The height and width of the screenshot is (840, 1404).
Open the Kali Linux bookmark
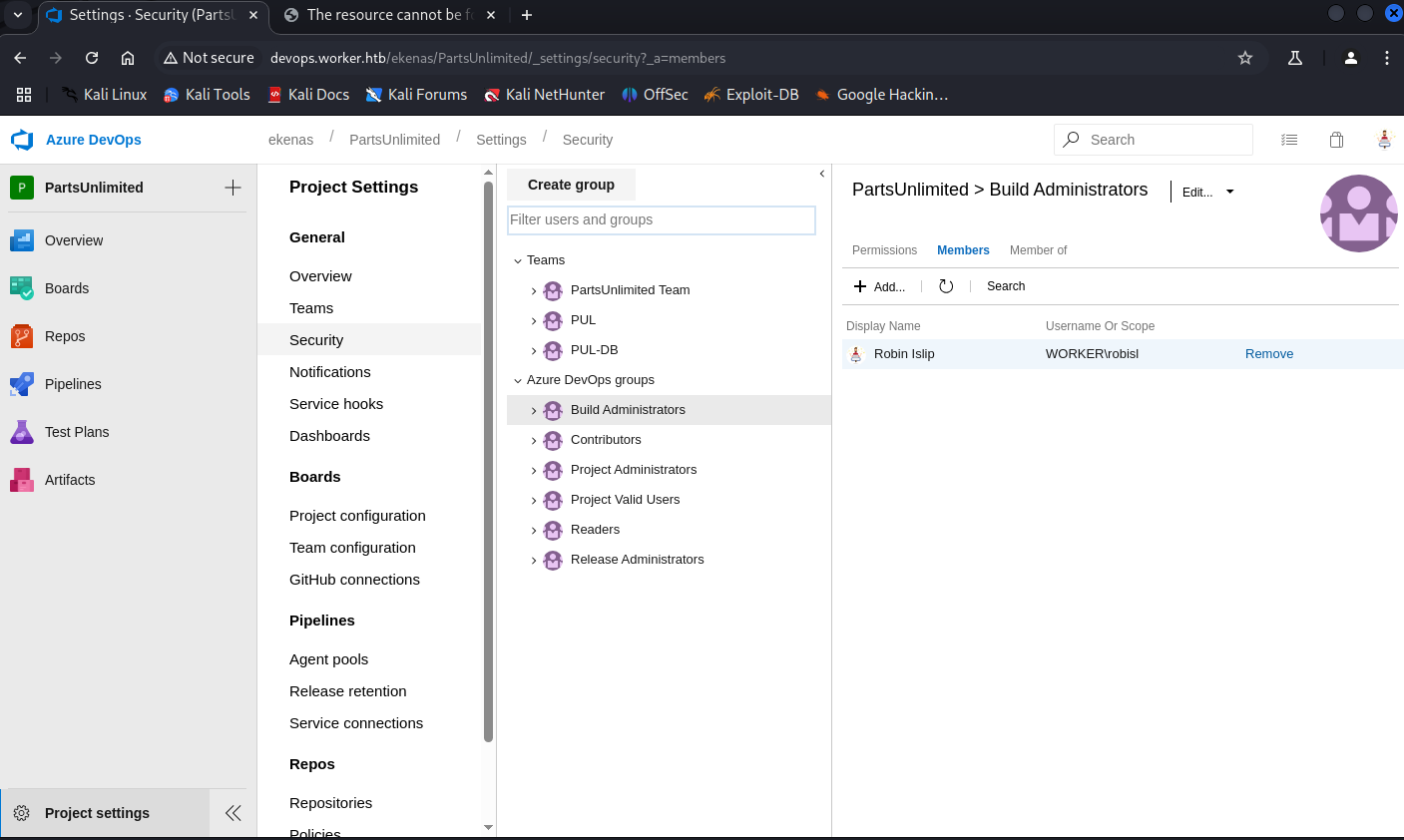(104, 95)
